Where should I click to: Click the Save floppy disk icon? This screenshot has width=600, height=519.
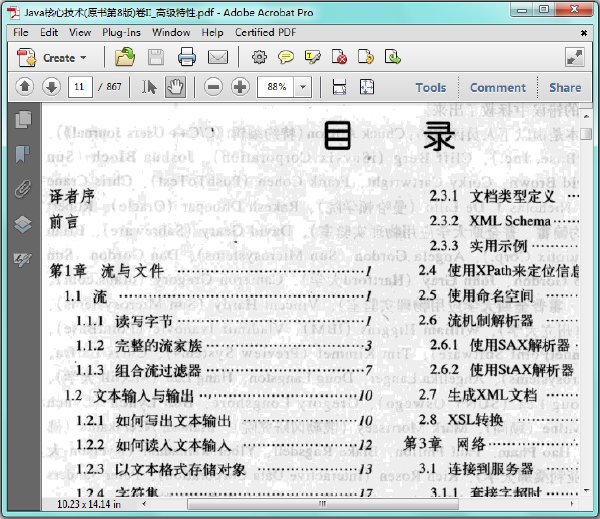click(156, 58)
